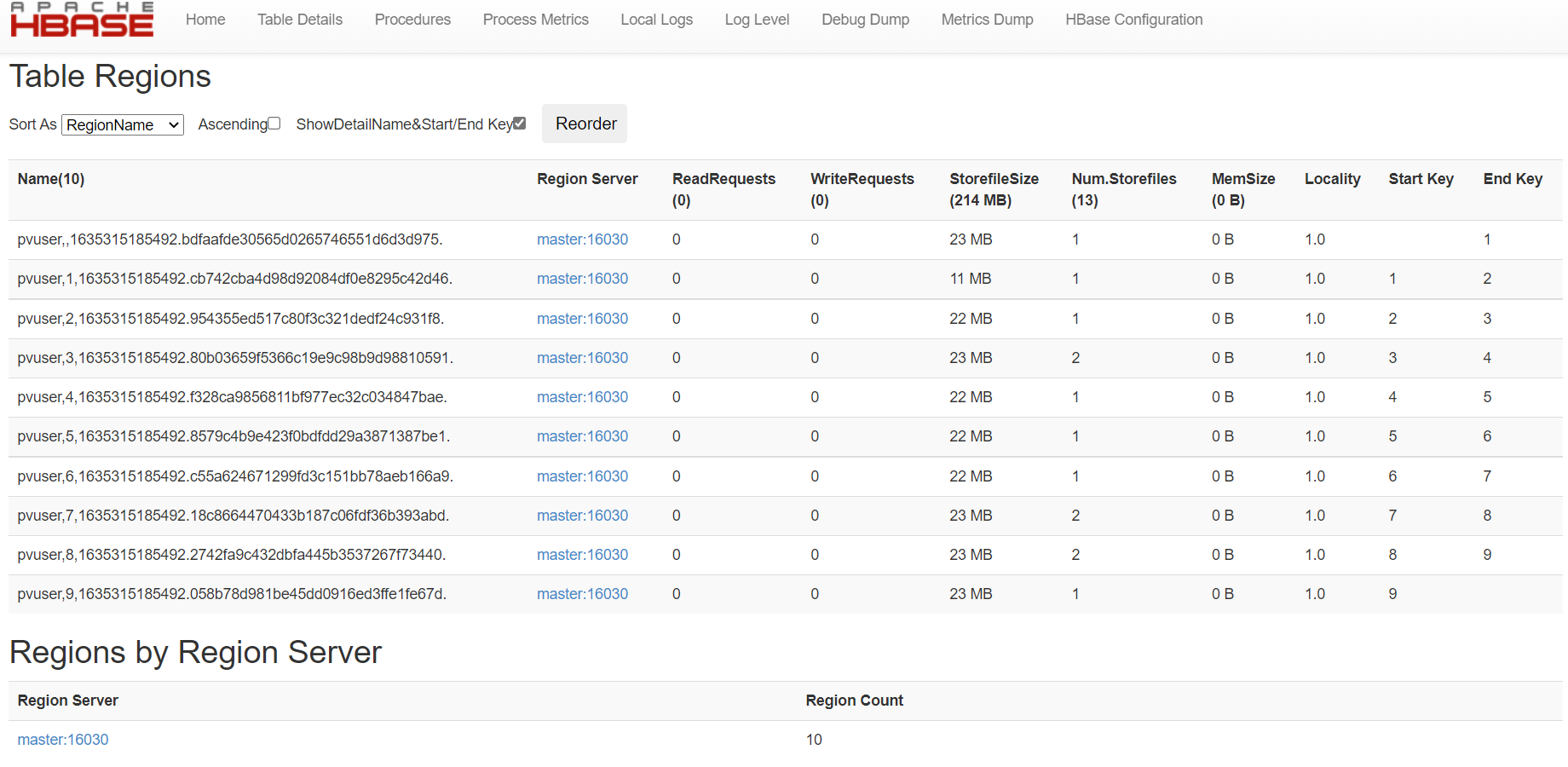Select region name pvuser,6 ending b166a9
The width and height of the screenshot is (1568, 767).
pos(235,476)
